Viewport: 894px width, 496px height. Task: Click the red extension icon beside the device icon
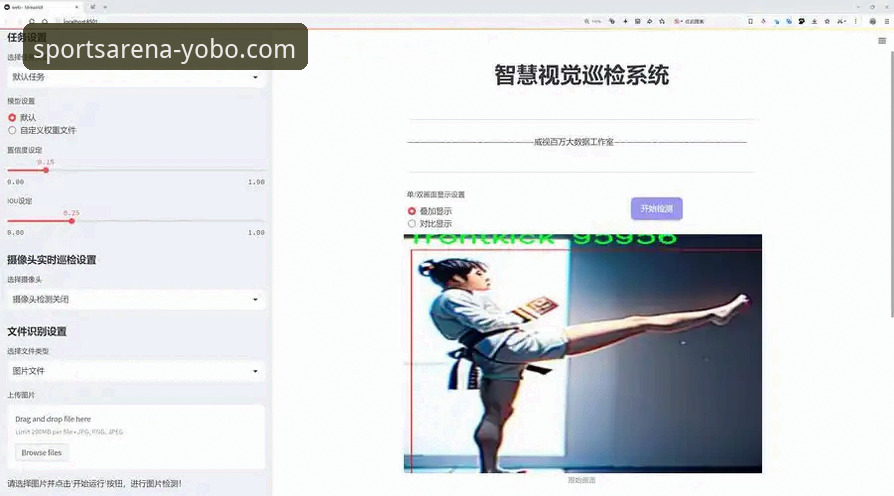click(x=763, y=21)
